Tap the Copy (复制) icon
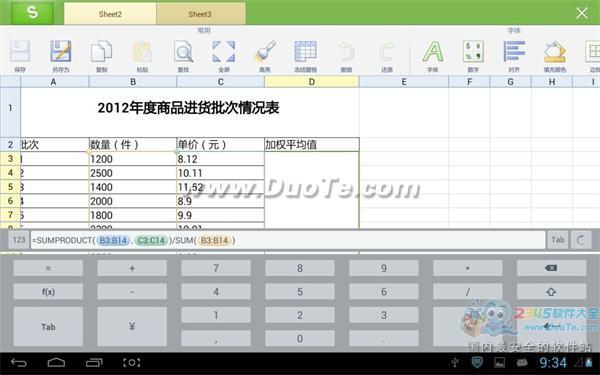The height and width of the screenshot is (375, 600). [x=101, y=55]
